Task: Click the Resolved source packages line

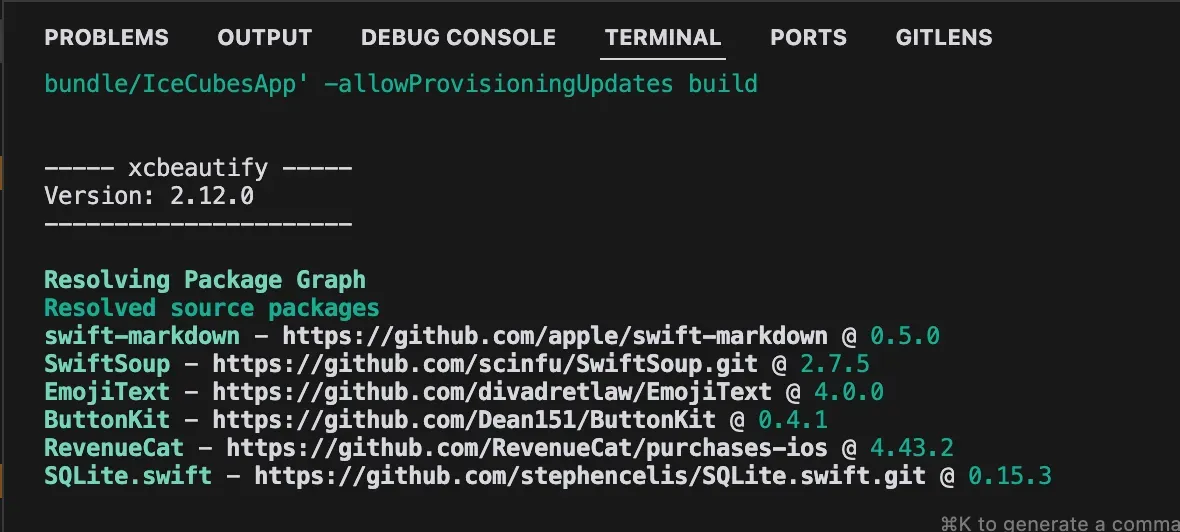Action: (211, 308)
